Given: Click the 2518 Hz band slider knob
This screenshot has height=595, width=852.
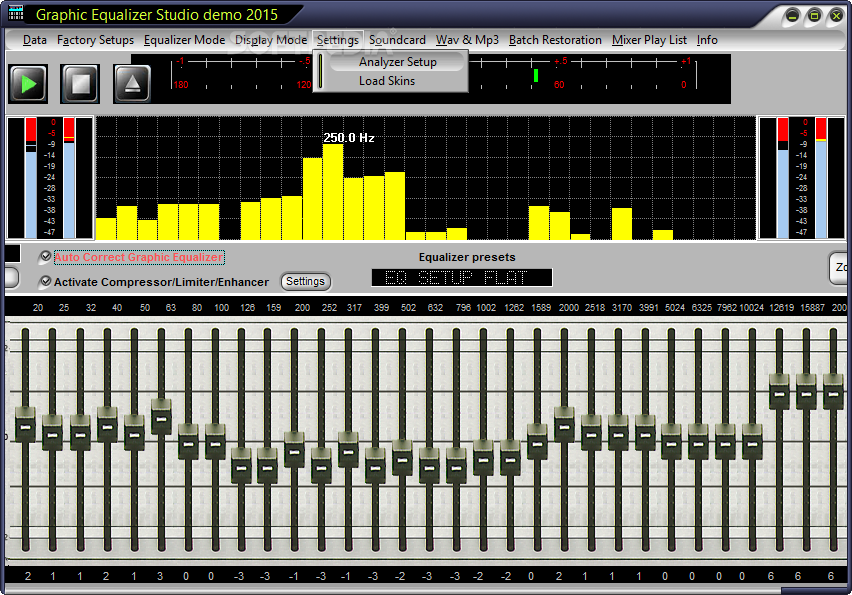Looking at the screenshot, I should tap(591, 433).
